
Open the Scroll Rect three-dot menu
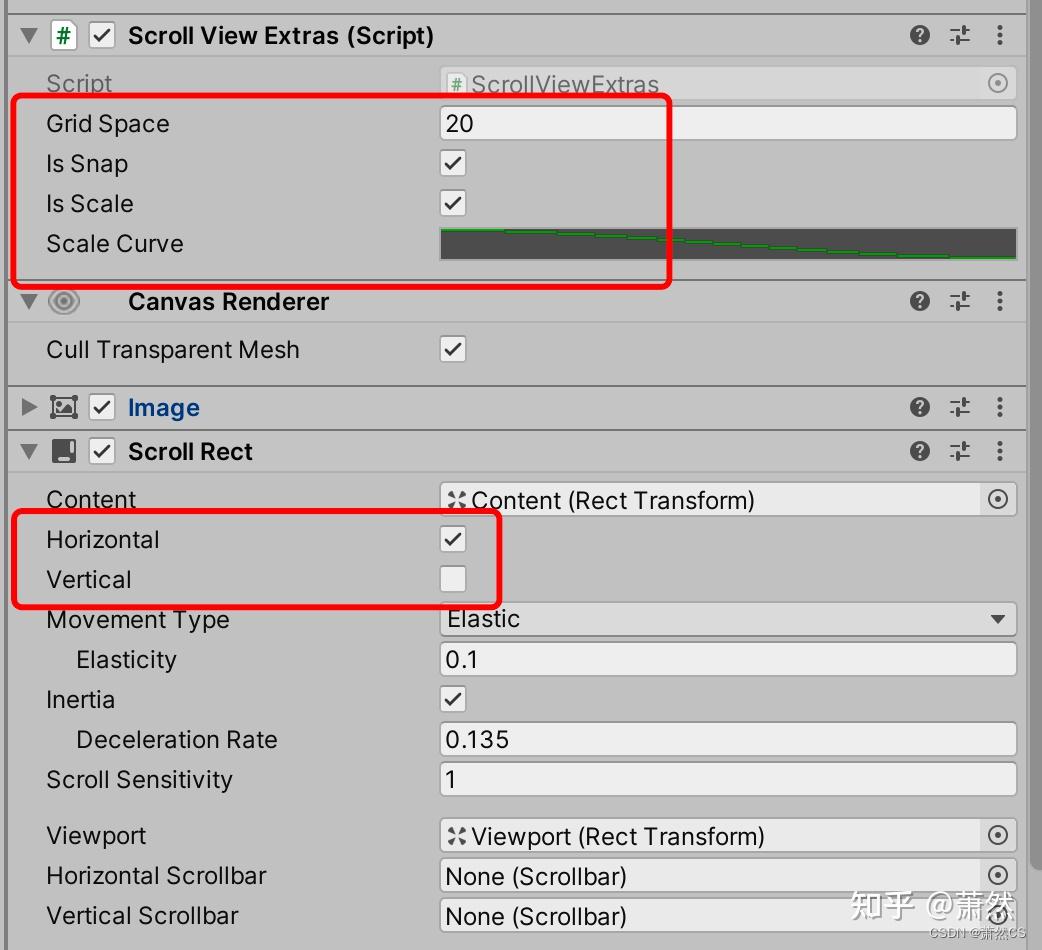(999, 451)
